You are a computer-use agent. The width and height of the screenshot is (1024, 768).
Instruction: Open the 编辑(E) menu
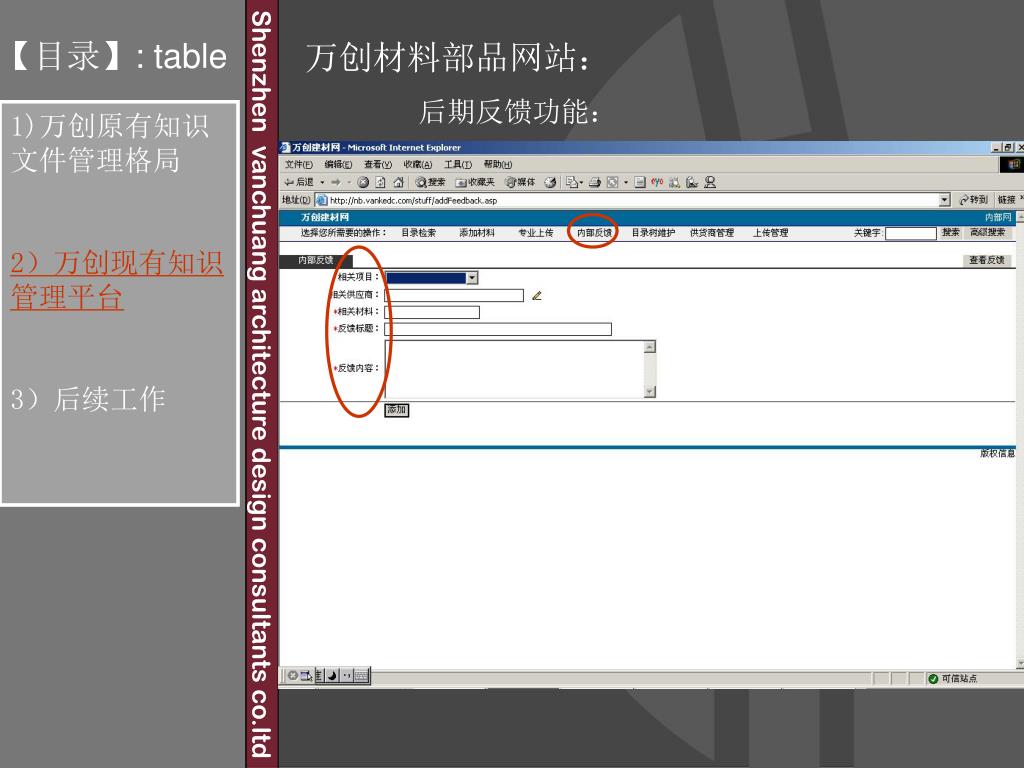coord(338,165)
